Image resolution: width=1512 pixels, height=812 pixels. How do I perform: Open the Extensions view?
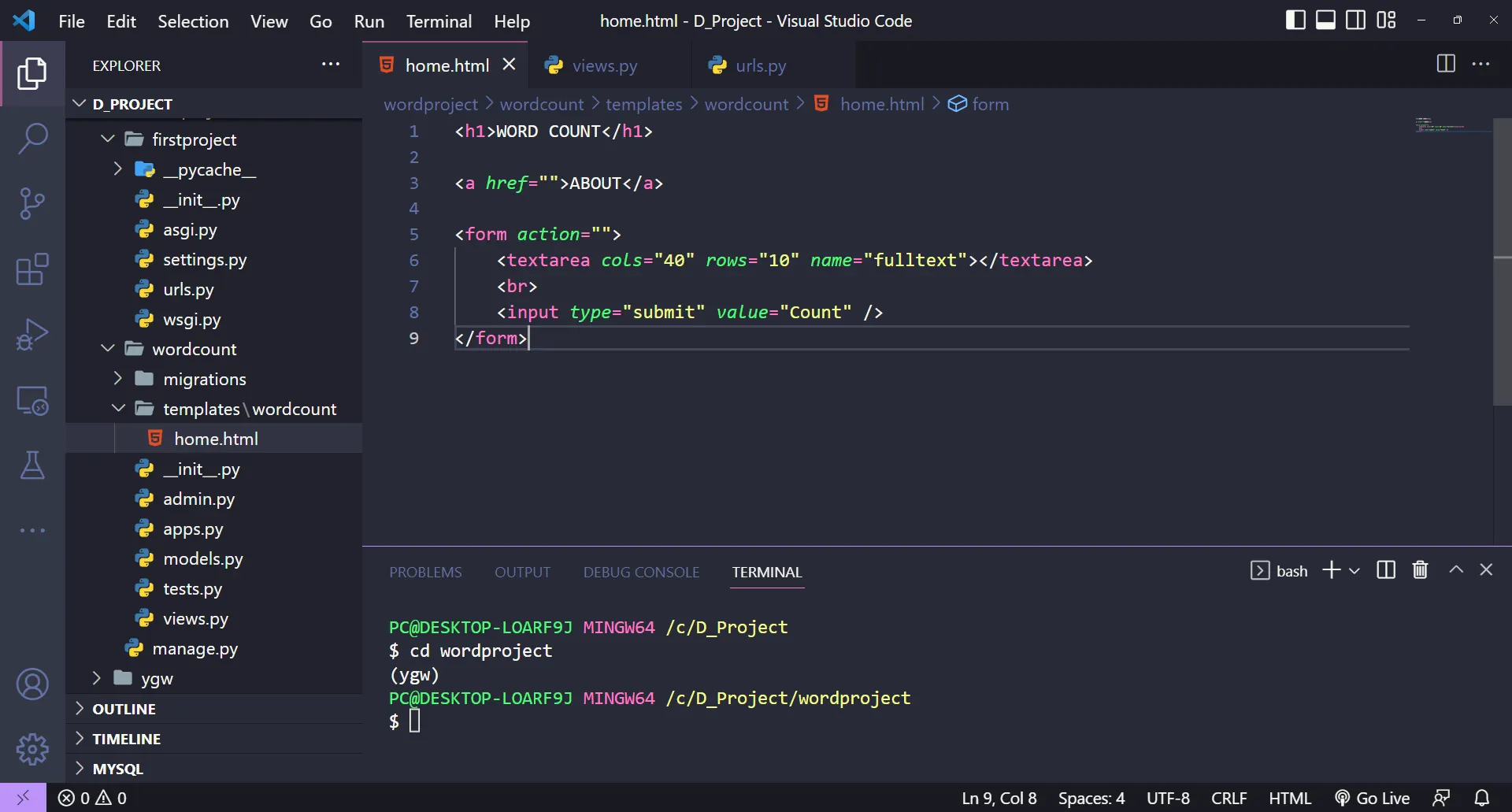coord(32,269)
